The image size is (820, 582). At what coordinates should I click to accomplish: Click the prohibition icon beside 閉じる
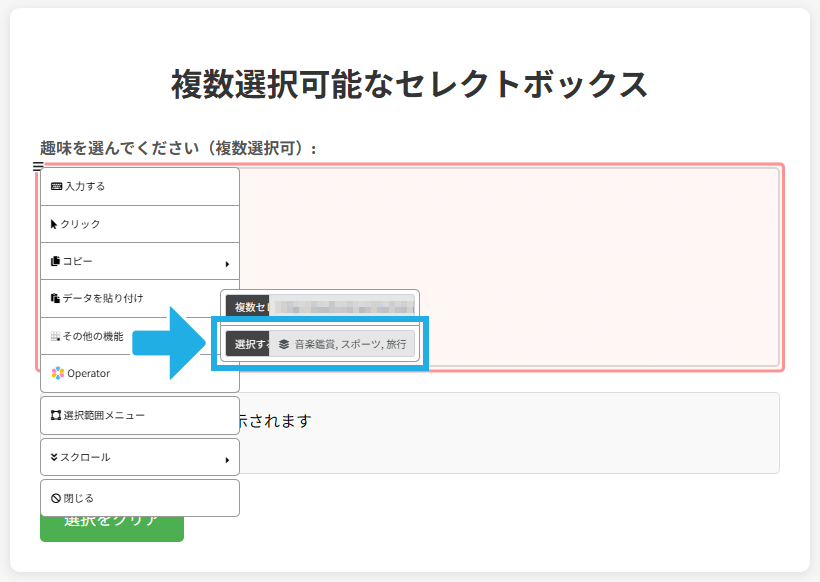pos(55,498)
